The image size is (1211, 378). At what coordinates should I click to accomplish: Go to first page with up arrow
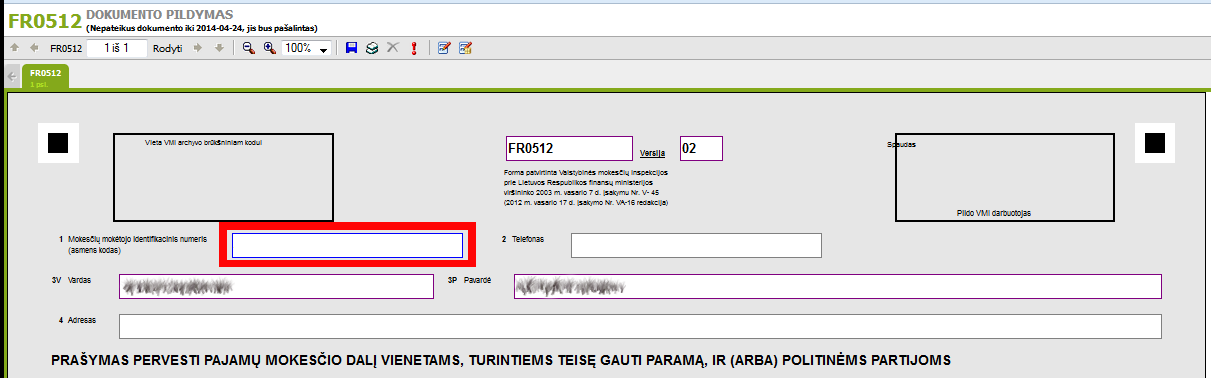[x=14, y=48]
